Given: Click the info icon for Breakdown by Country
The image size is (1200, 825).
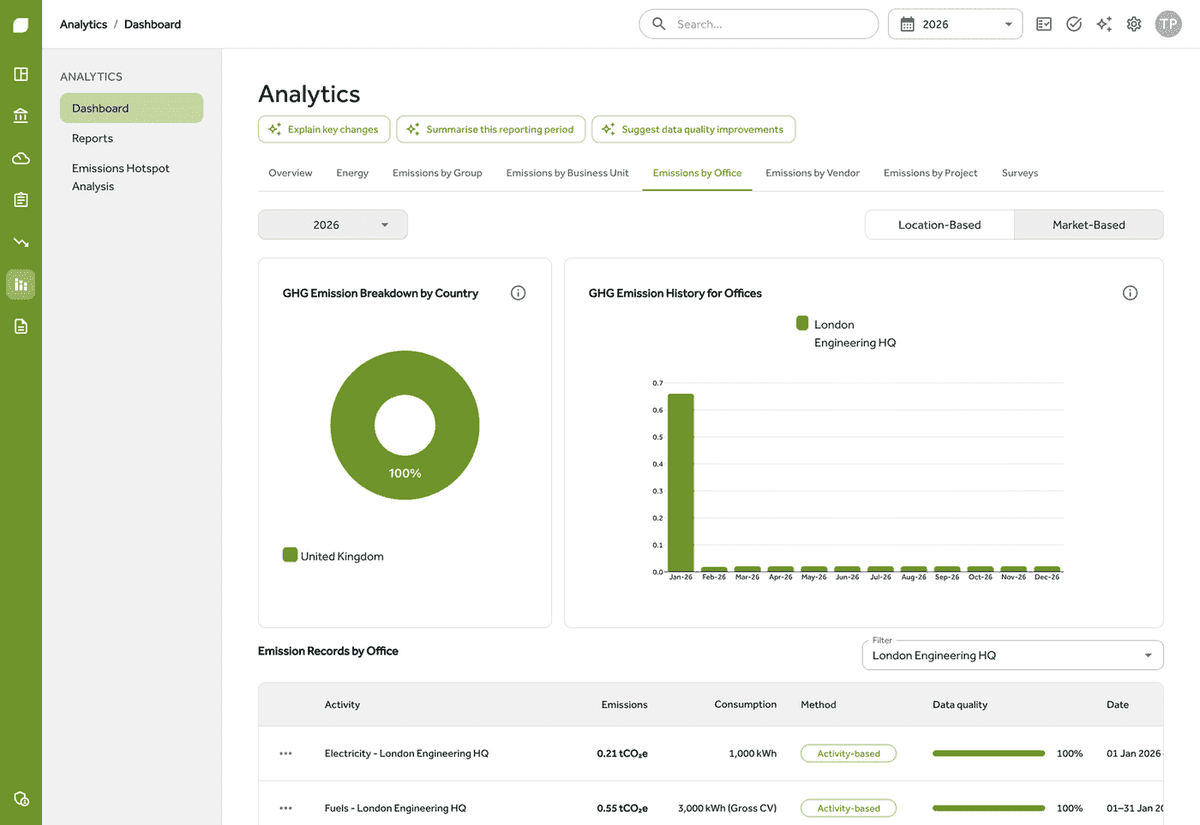Looking at the screenshot, I should coord(518,293).
